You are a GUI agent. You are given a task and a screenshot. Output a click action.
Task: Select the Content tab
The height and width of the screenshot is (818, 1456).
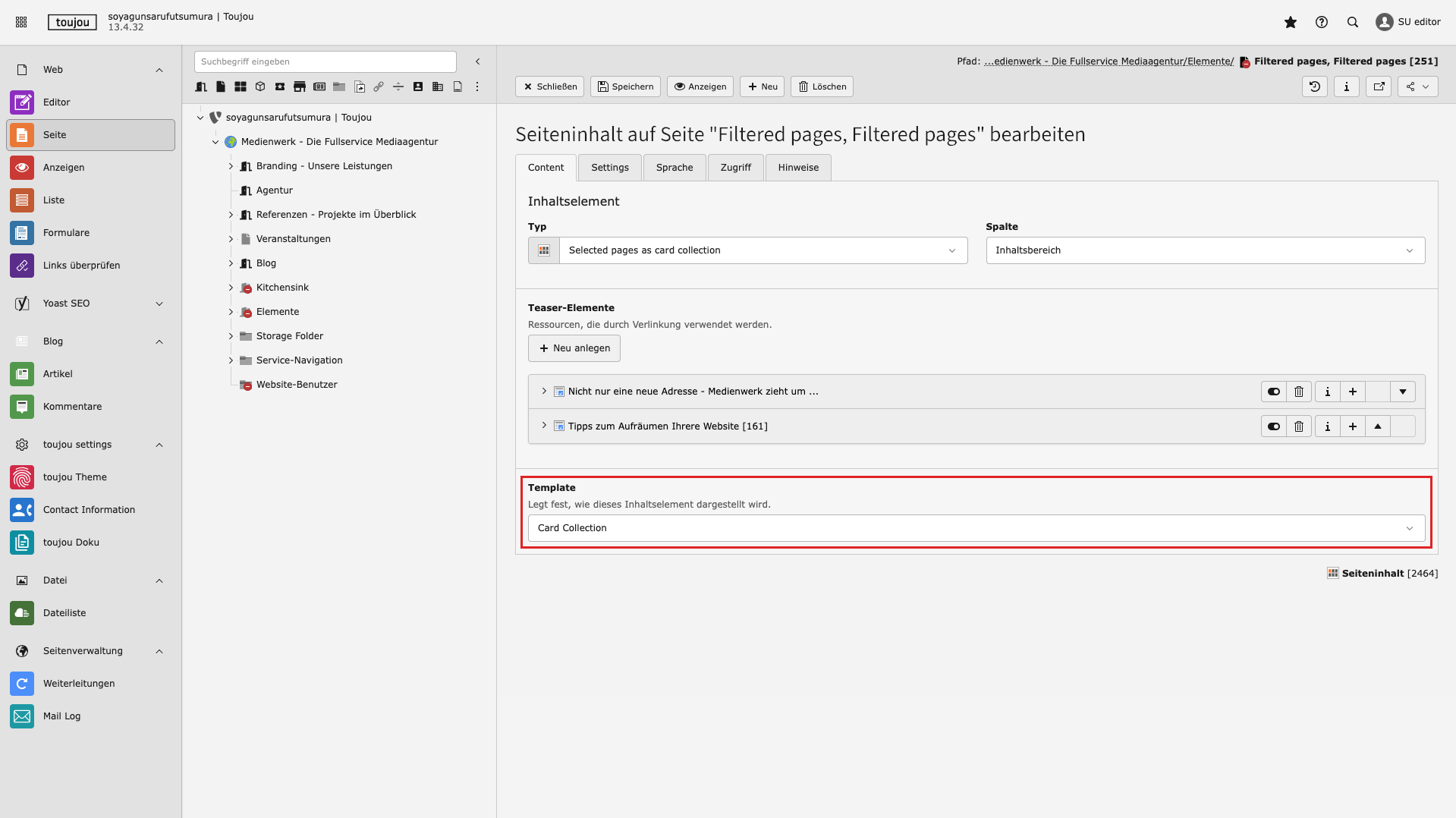pos(546,168)
